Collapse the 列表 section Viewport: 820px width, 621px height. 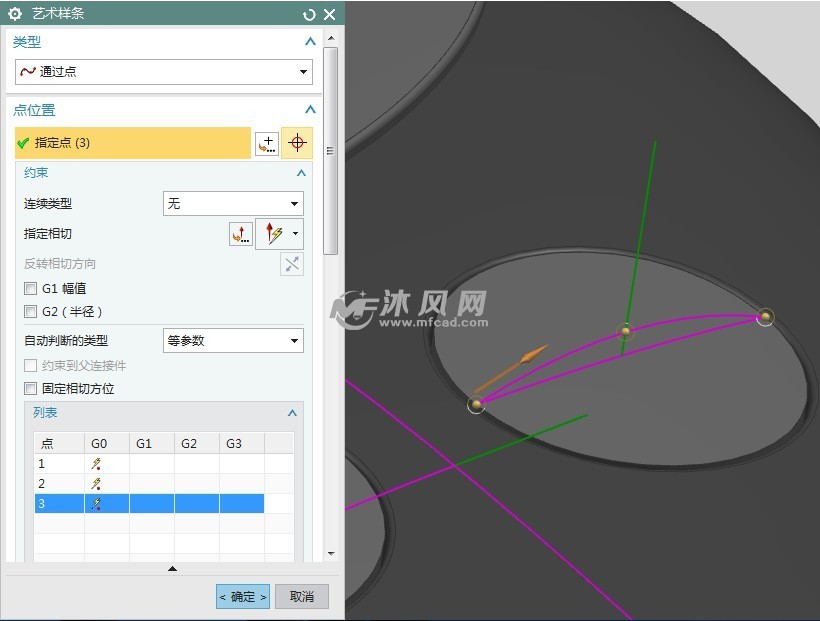(292, 413)
